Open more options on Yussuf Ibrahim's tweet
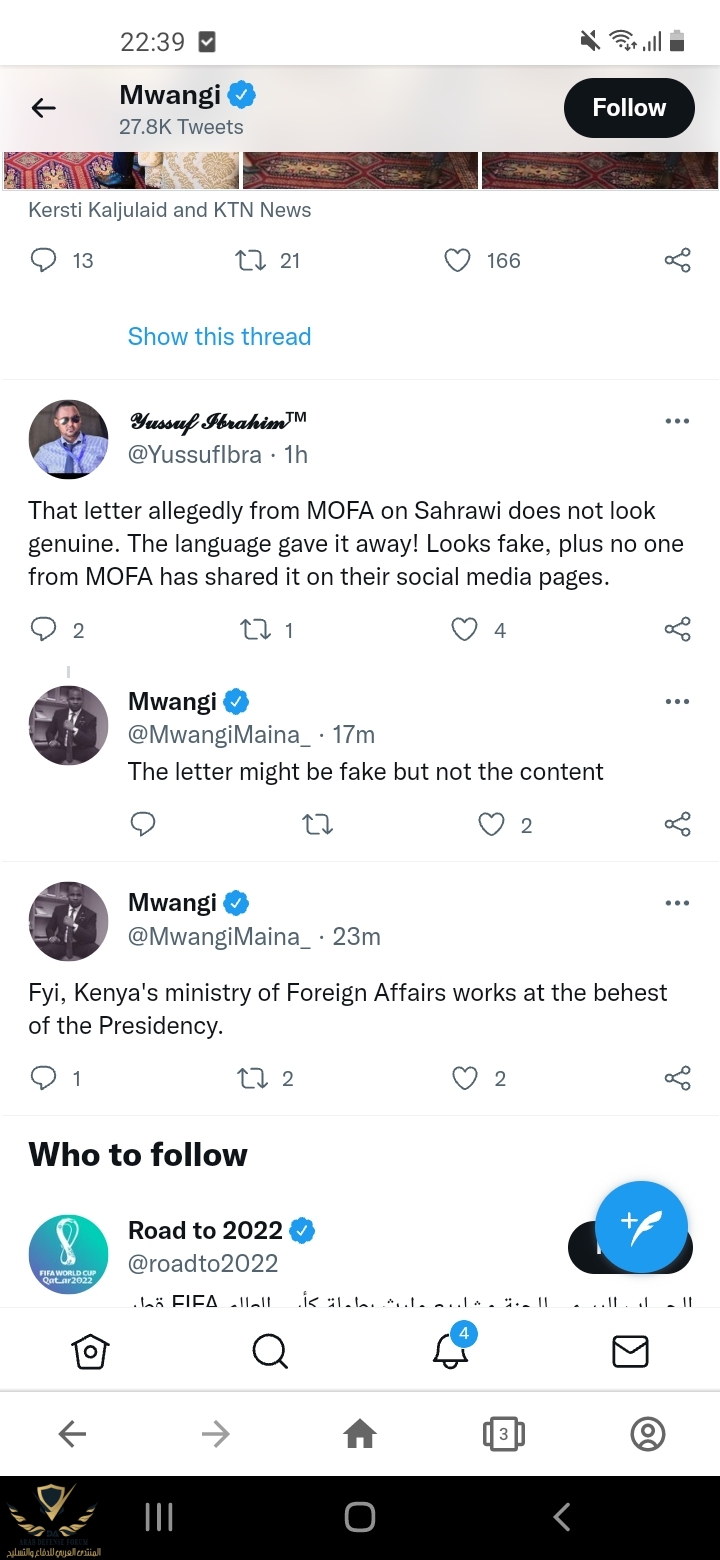This screenshot has height=1560, width=720. (x=677, y=421)
